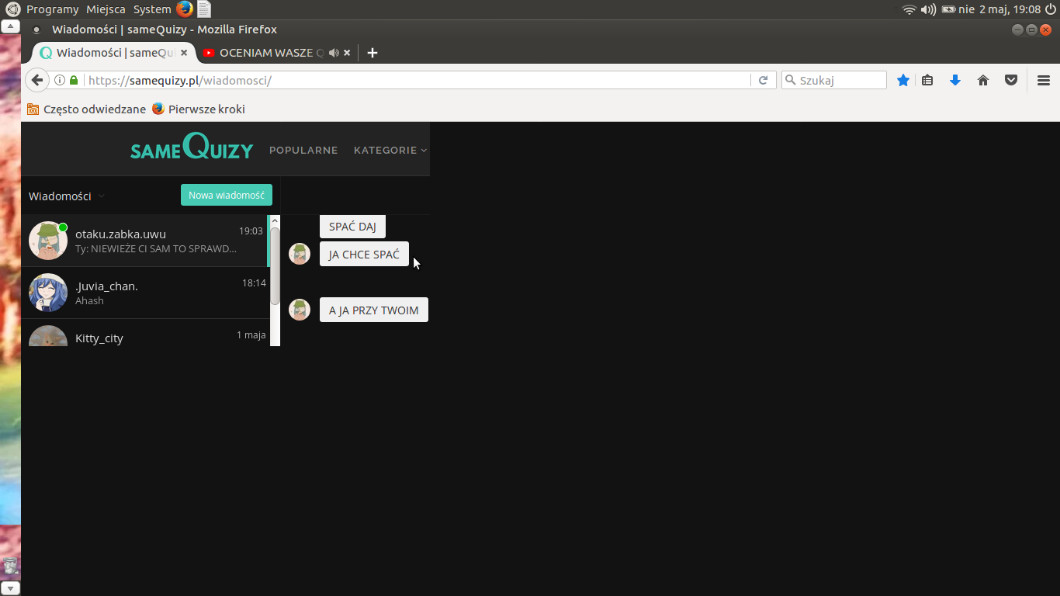Screen dimensions: 1060x596
Task: Click the bookmark star icon
Action: coord(903,80)
